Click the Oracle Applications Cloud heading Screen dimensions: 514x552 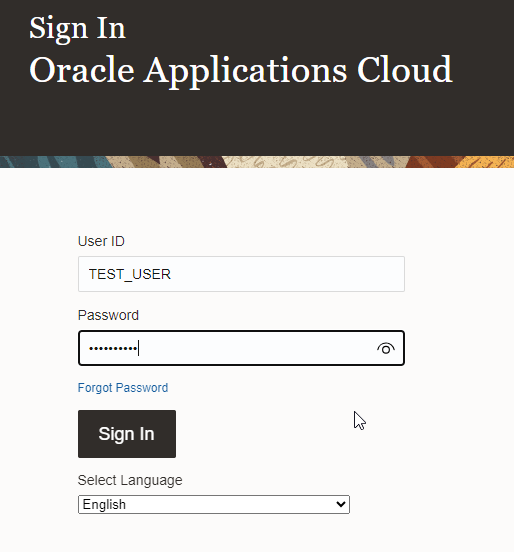pyautogui.click(x=241, y=70)
